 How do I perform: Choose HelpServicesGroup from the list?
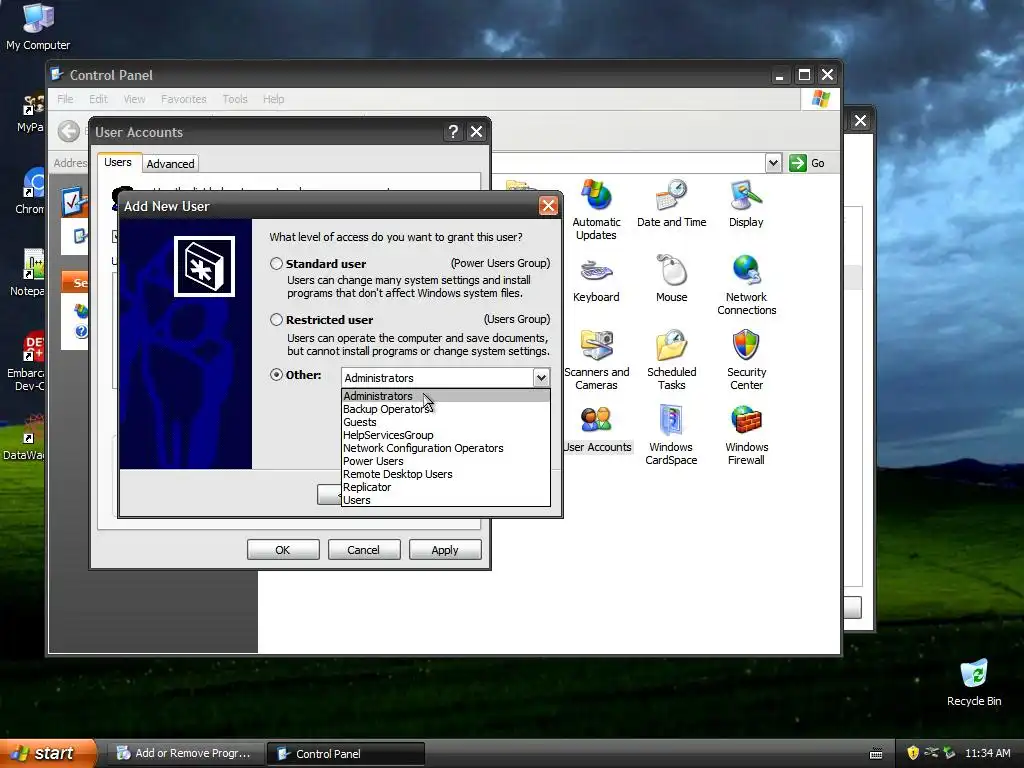point(445,435)
